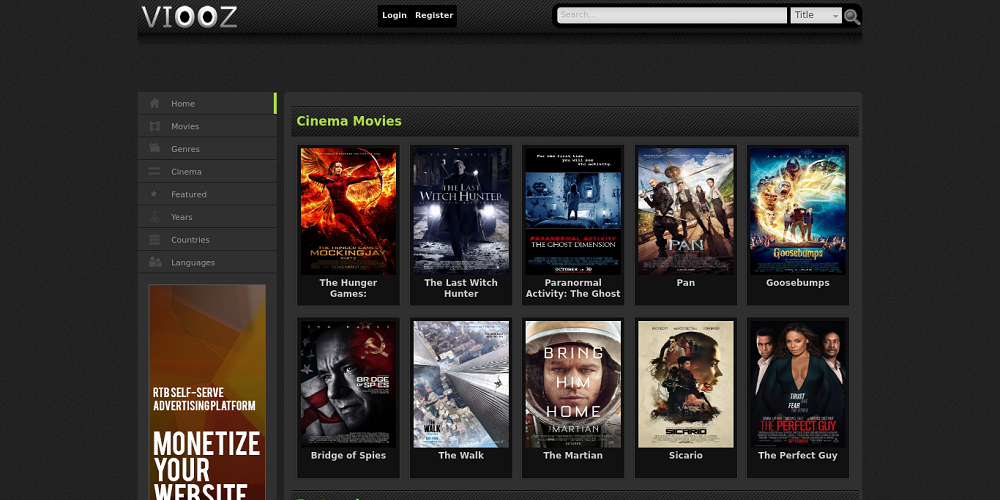This screenshot has height=500, width=1000.
Task: Open the Languages menu item
Action: [x=207, y=262]
